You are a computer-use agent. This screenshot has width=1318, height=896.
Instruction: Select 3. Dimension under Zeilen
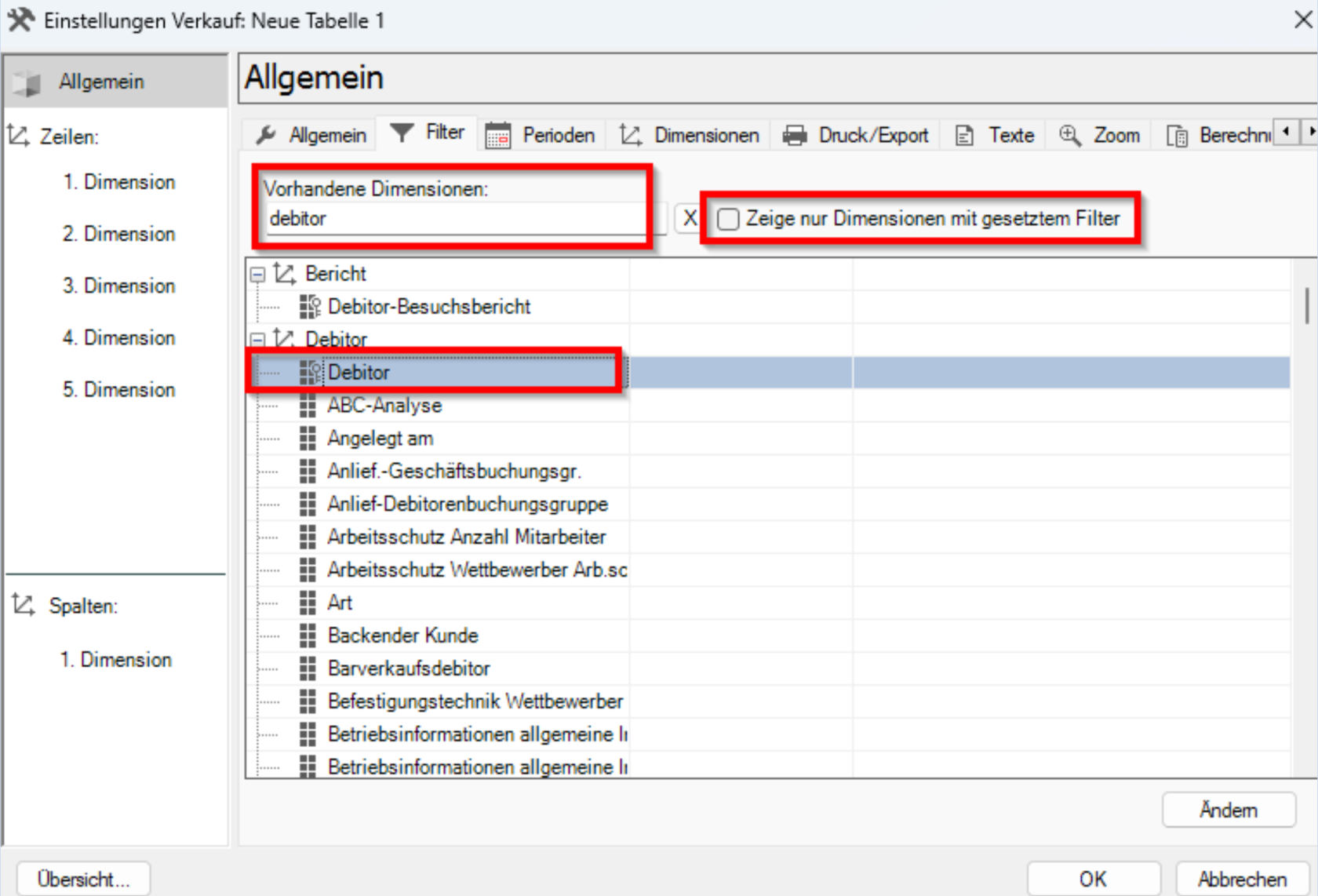point(119,286)
